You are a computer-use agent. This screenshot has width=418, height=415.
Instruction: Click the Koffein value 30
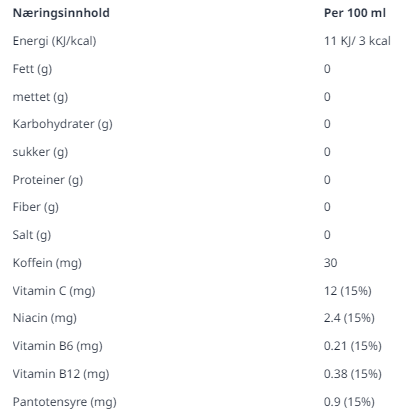330,263
